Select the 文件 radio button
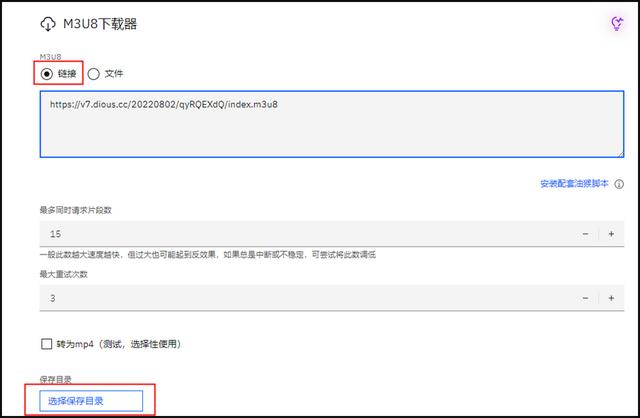Image resolution: width=640 pixels, height=418 pixels. [x=94, y=73]
